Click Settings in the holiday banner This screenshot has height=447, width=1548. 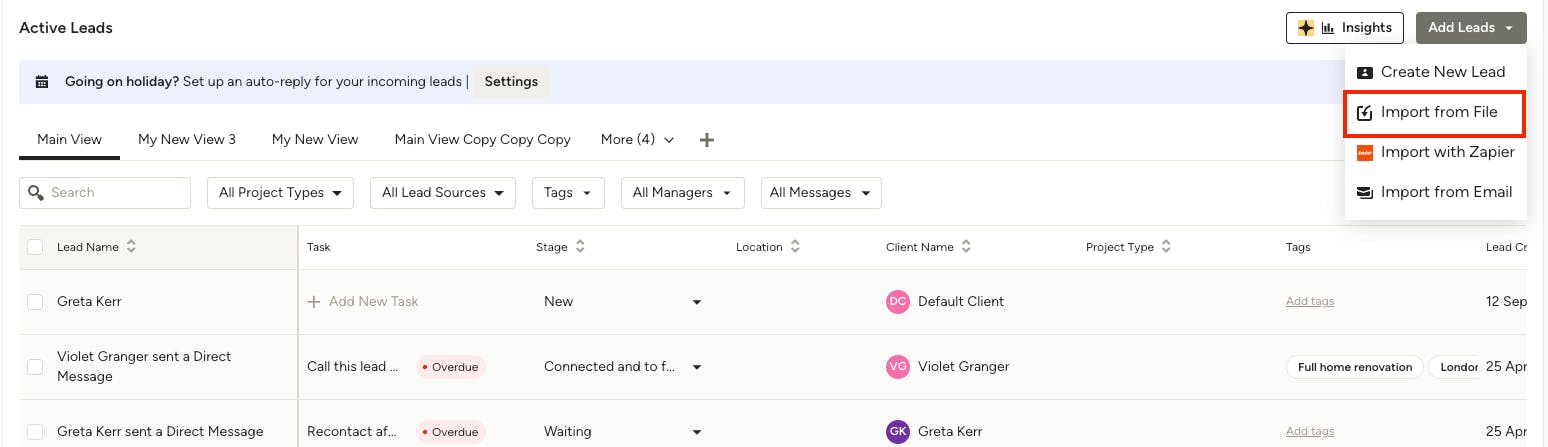(x=511, y=82)
